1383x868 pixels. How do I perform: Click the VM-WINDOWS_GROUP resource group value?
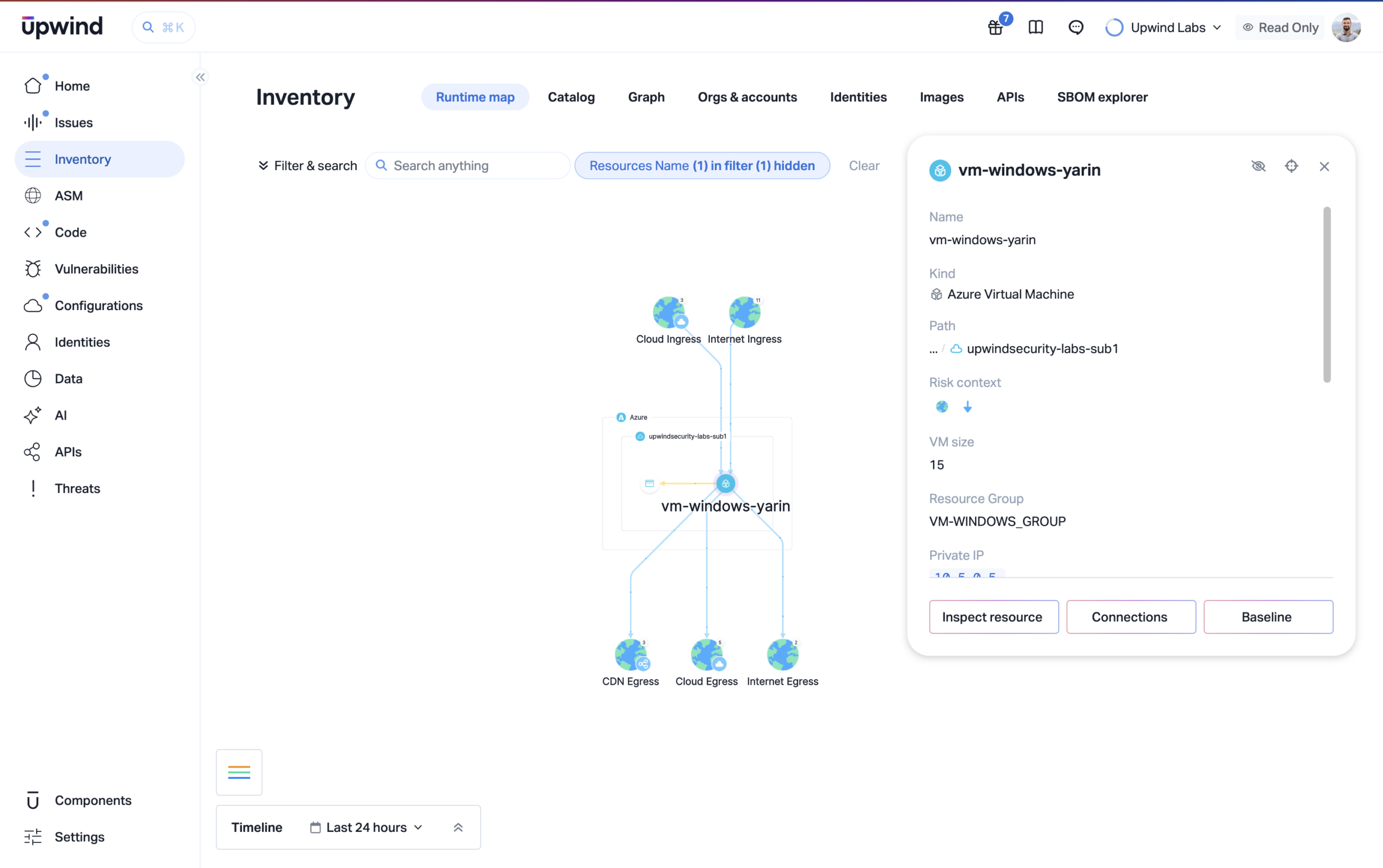[x=997, y=522]
